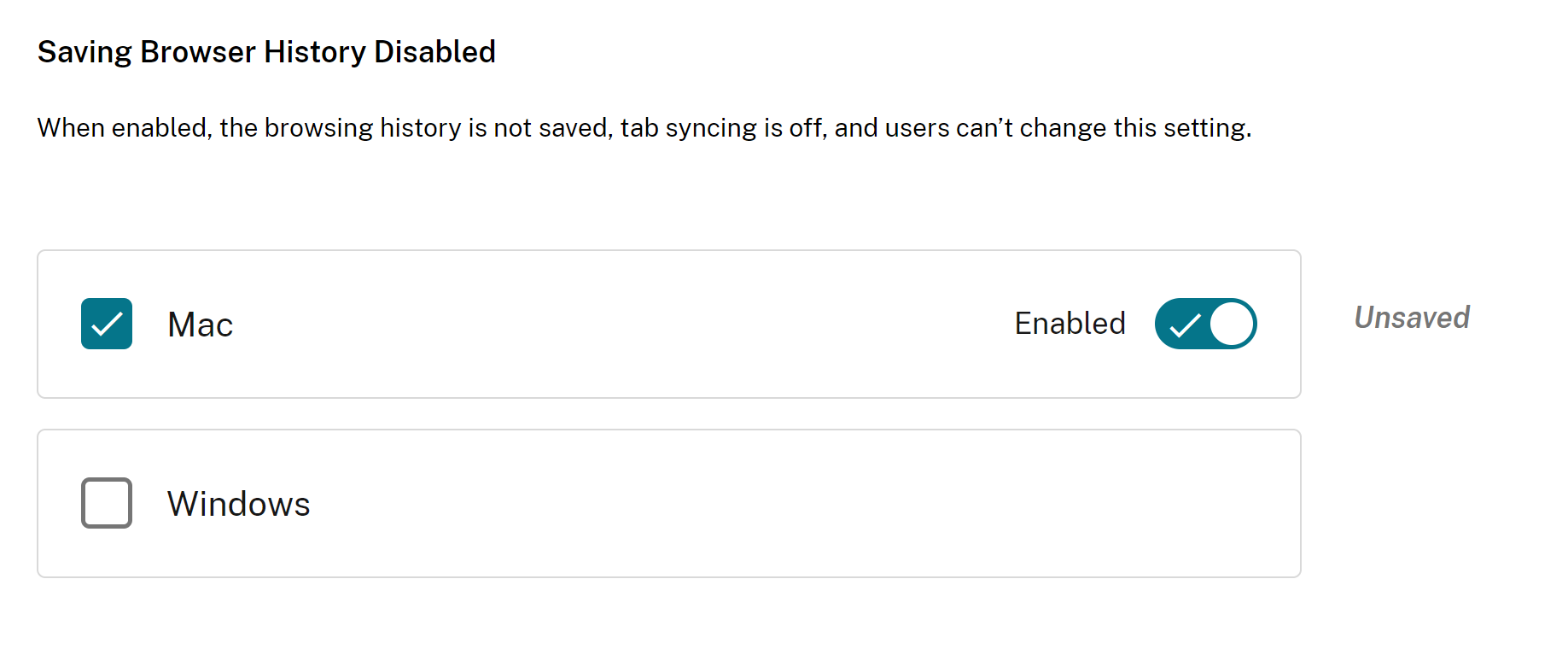Image resolution: width=1568 pixels, height=655 pixels.
Task: Click the Windows platform label
Action: point(238,504)
